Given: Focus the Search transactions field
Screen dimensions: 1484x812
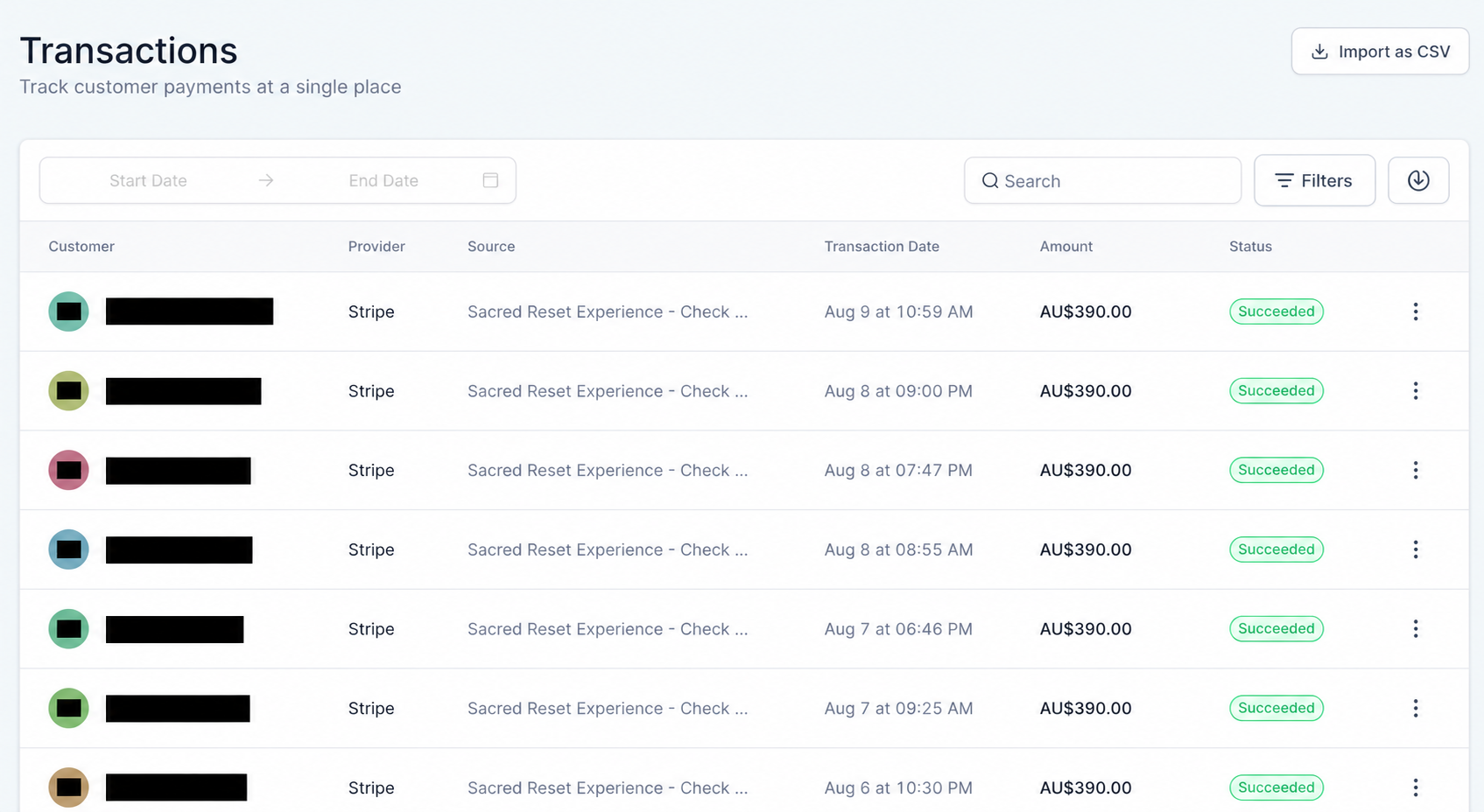Looking at the screenshot, I should pos(1102,180).
